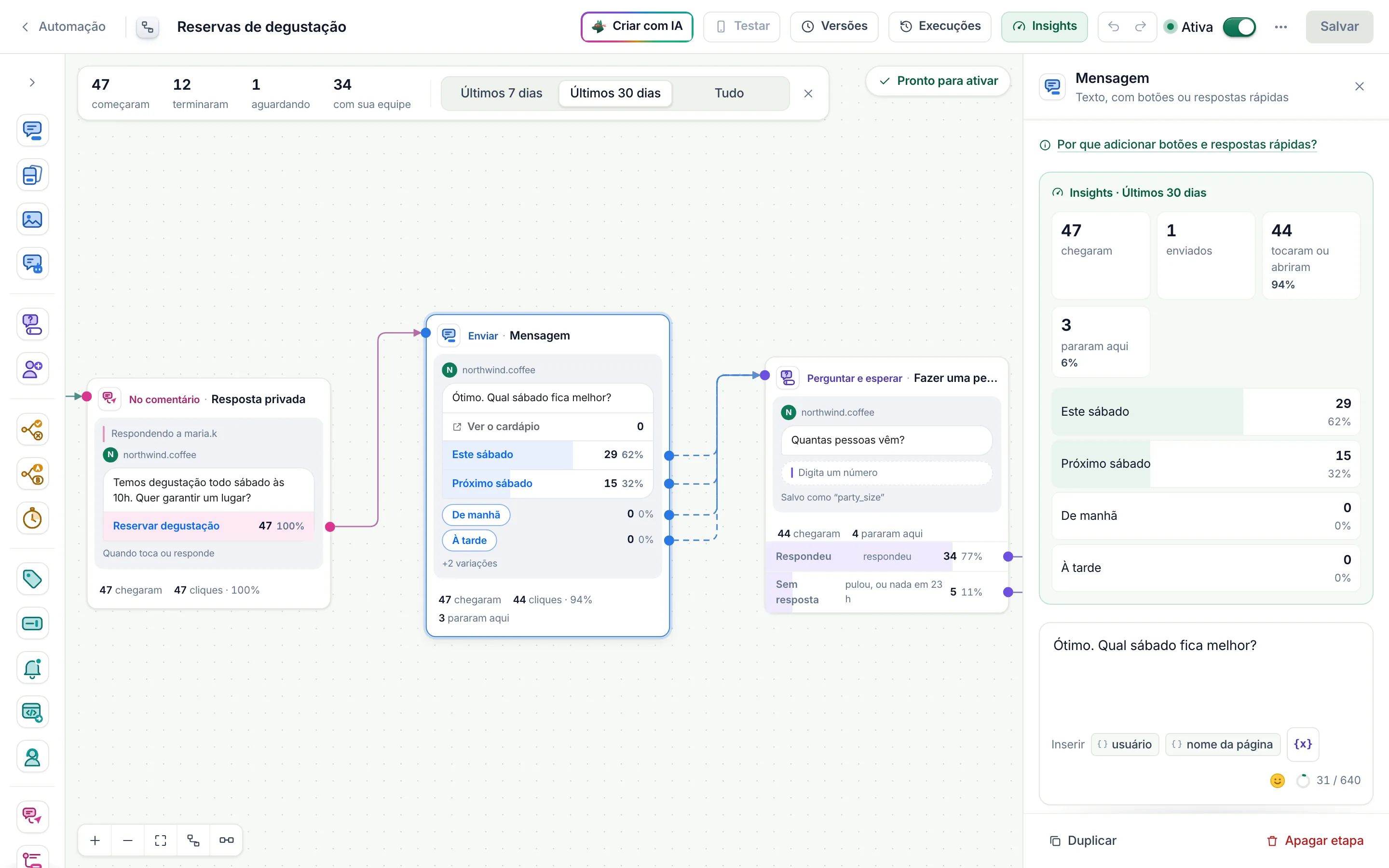
Task: Click the Salvar button
Action: click(x=1339, y=27)
